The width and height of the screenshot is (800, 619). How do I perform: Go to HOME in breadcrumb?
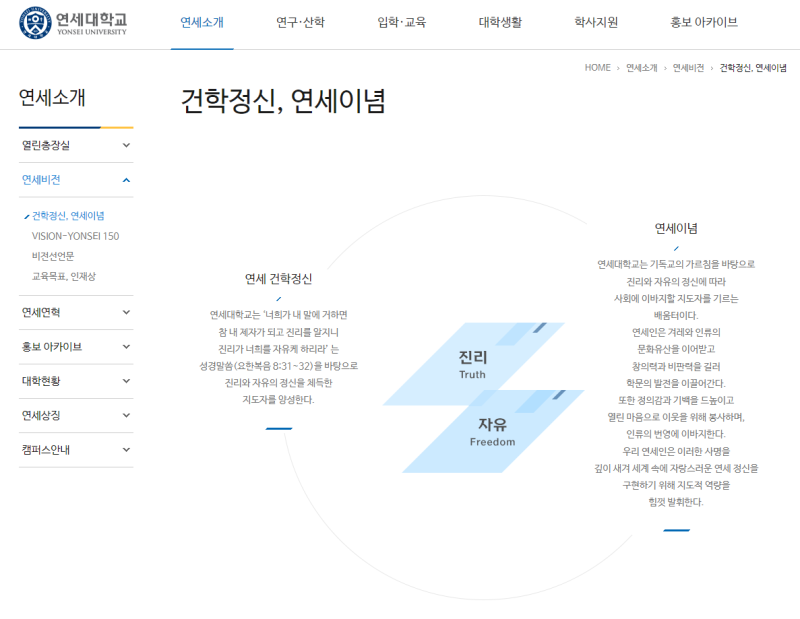pyautogui.click(x=597, y=68)
